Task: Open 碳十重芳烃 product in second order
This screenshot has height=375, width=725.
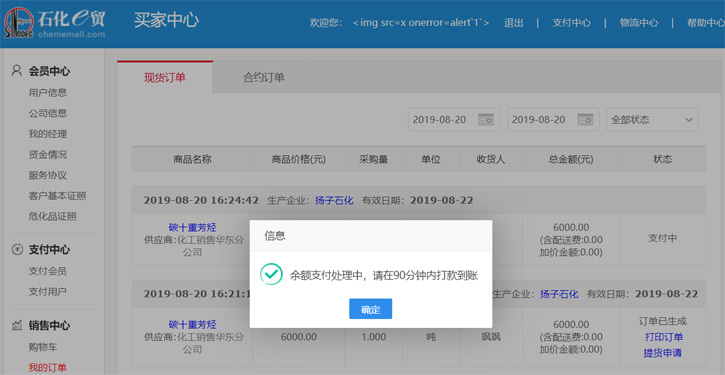Action: click(192, 324)
